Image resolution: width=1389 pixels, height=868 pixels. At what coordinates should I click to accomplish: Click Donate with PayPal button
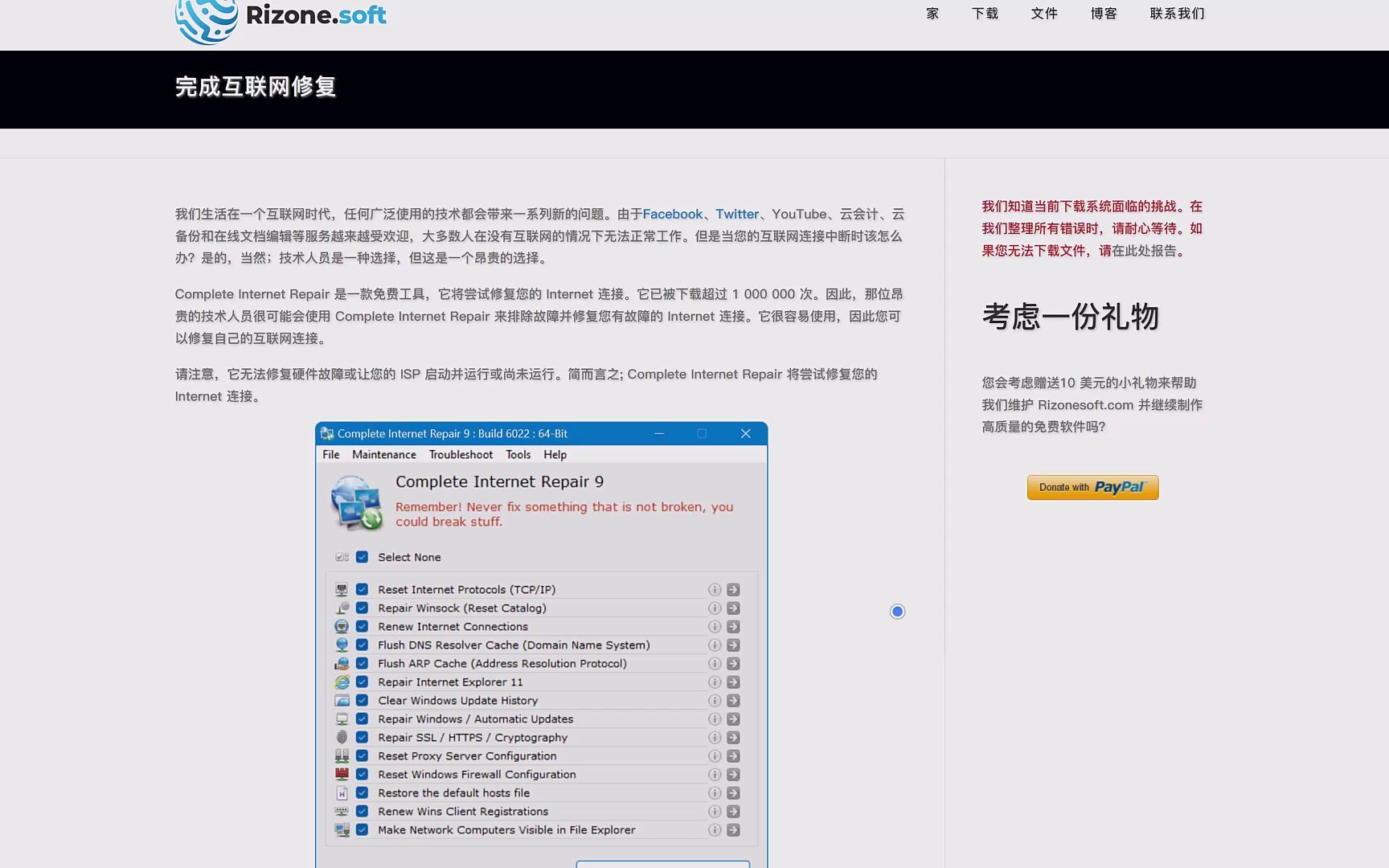pos(1092,488)
